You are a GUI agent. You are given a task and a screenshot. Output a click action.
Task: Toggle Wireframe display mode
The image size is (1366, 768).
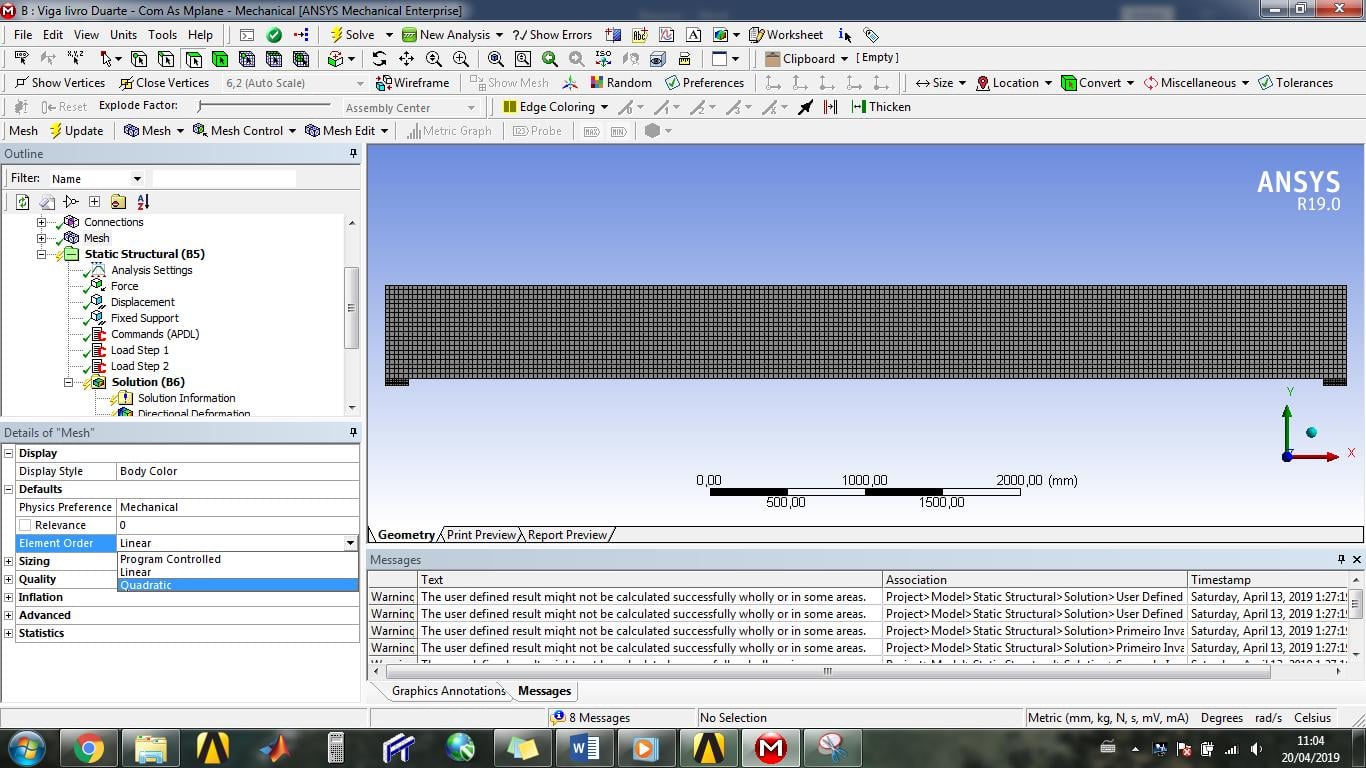click(412, 83)
